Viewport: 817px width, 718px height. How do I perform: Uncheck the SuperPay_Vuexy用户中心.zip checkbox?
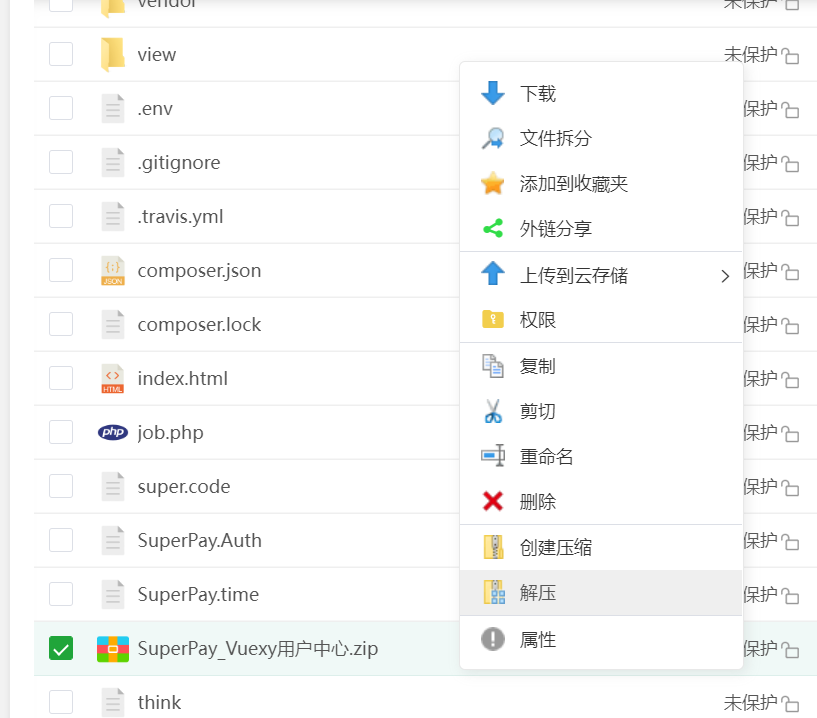pos(61,648)
